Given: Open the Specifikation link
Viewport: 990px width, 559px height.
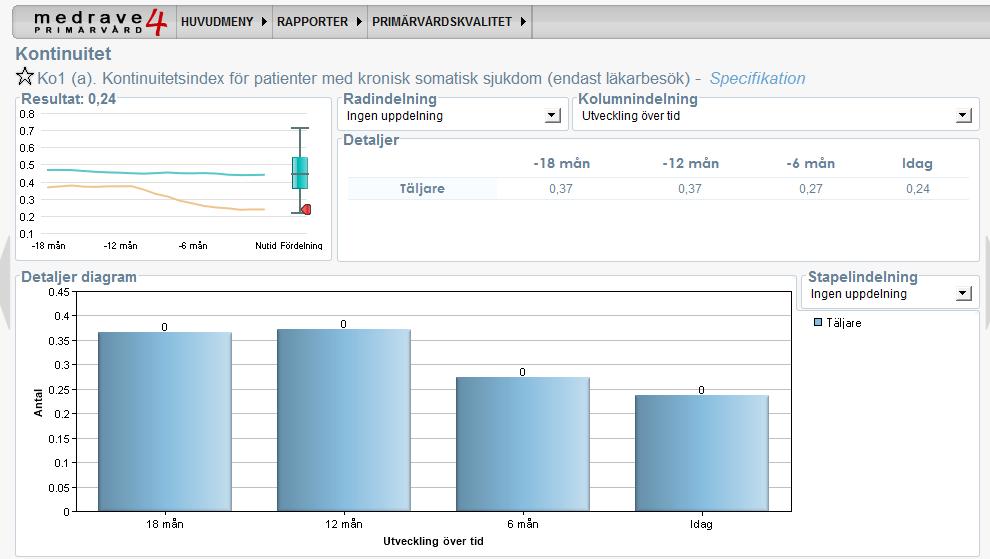Looking at the screenshot, I should pos(757,78).
